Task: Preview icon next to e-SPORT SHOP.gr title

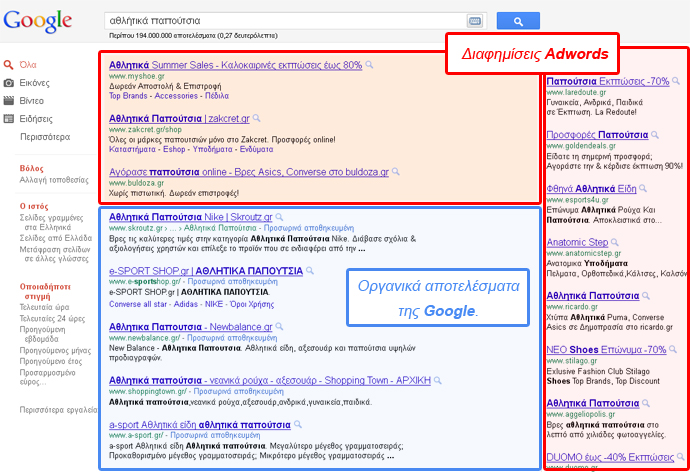Action: tap(310, 271)
